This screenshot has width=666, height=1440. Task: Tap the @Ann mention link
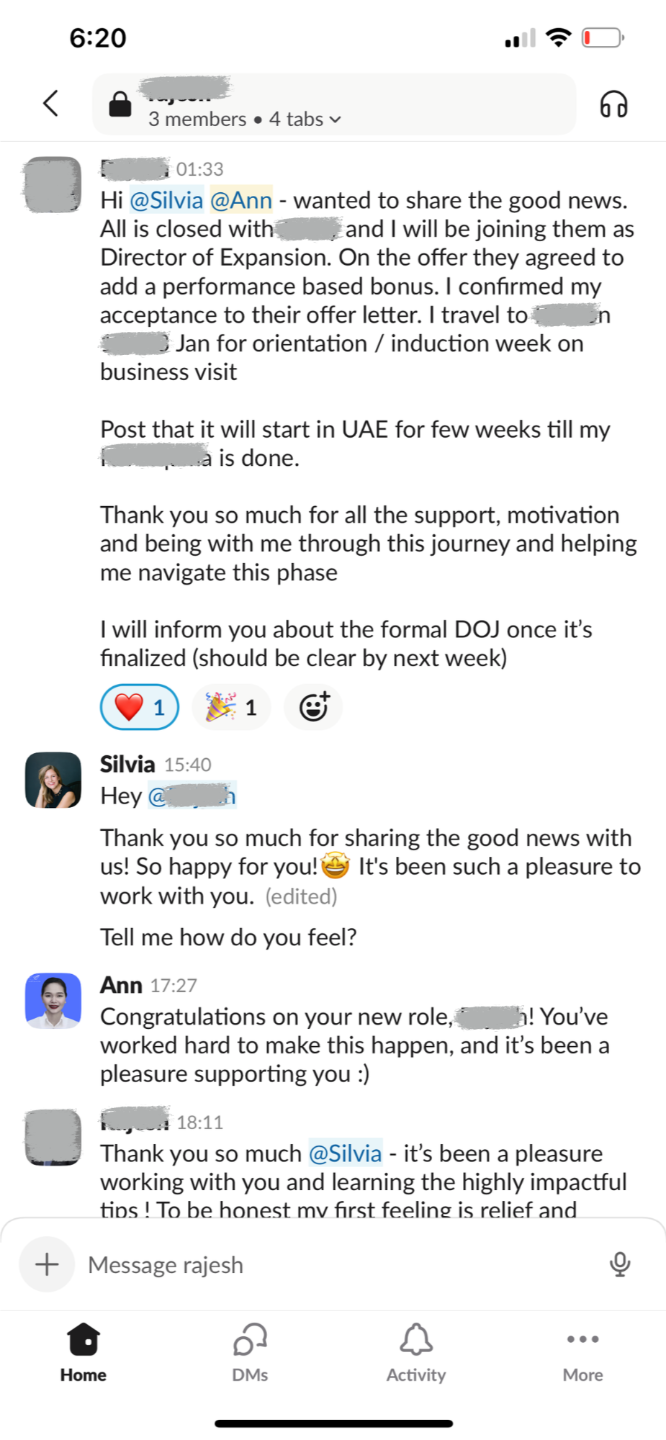click(x=241, y=200)
